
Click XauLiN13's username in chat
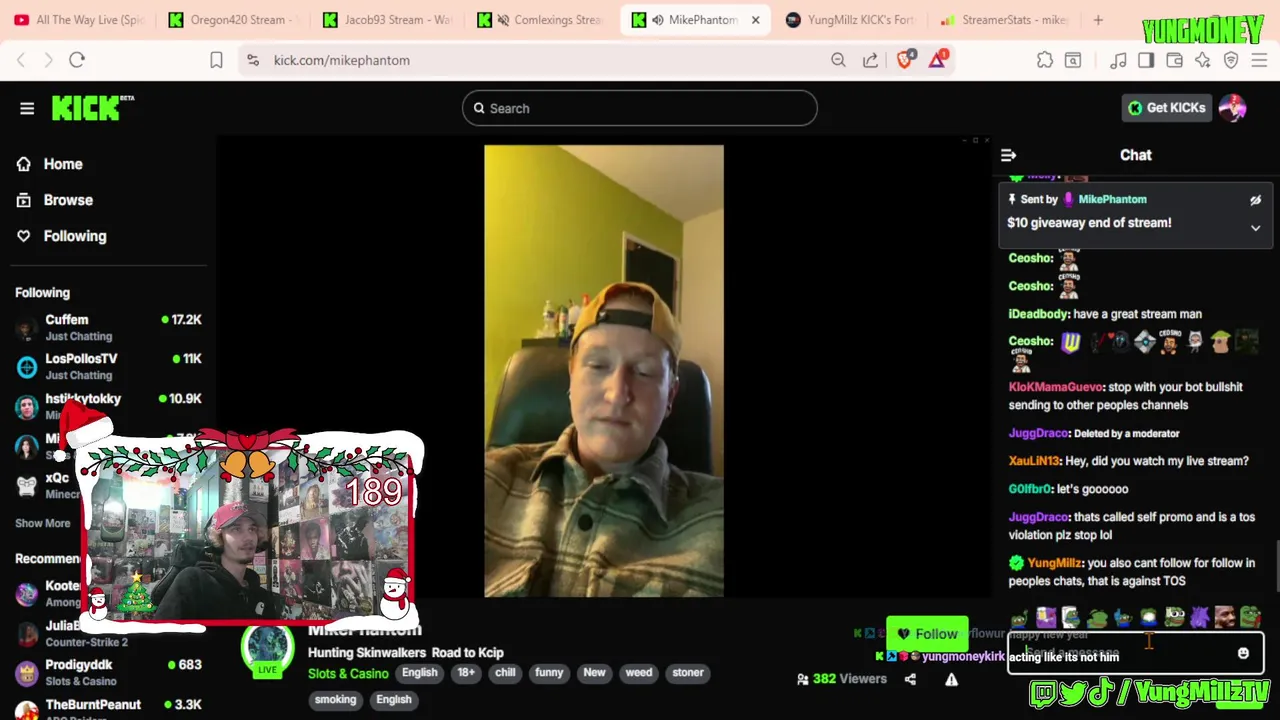coord(1034,461)
